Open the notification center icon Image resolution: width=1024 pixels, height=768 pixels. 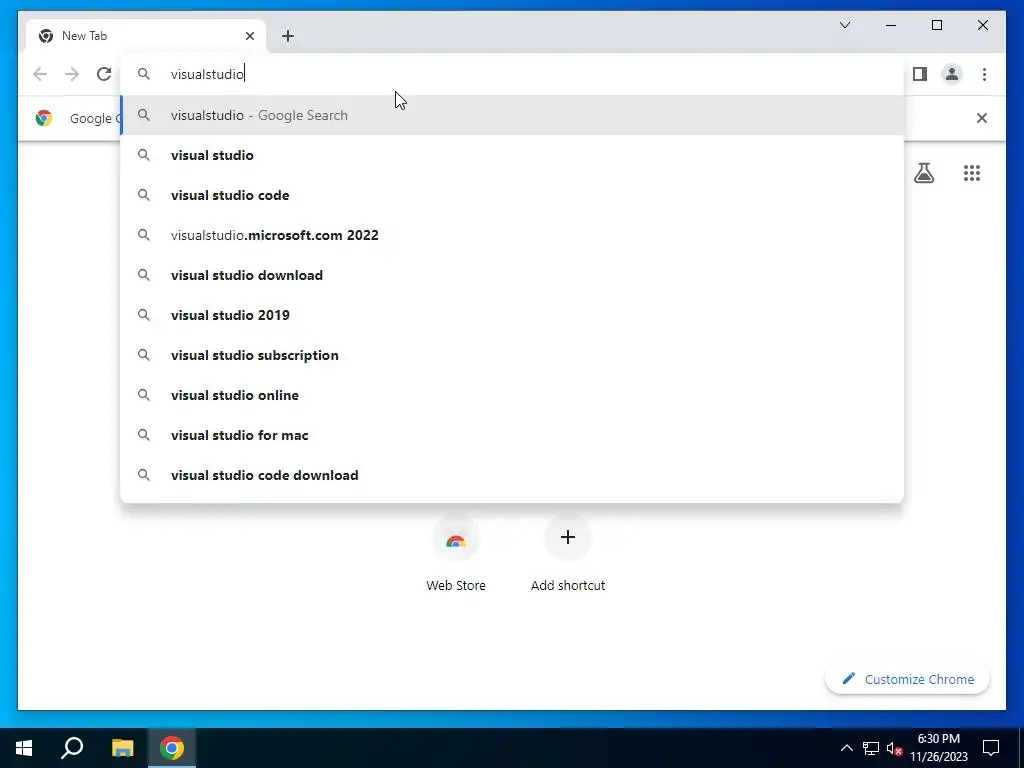991,748
